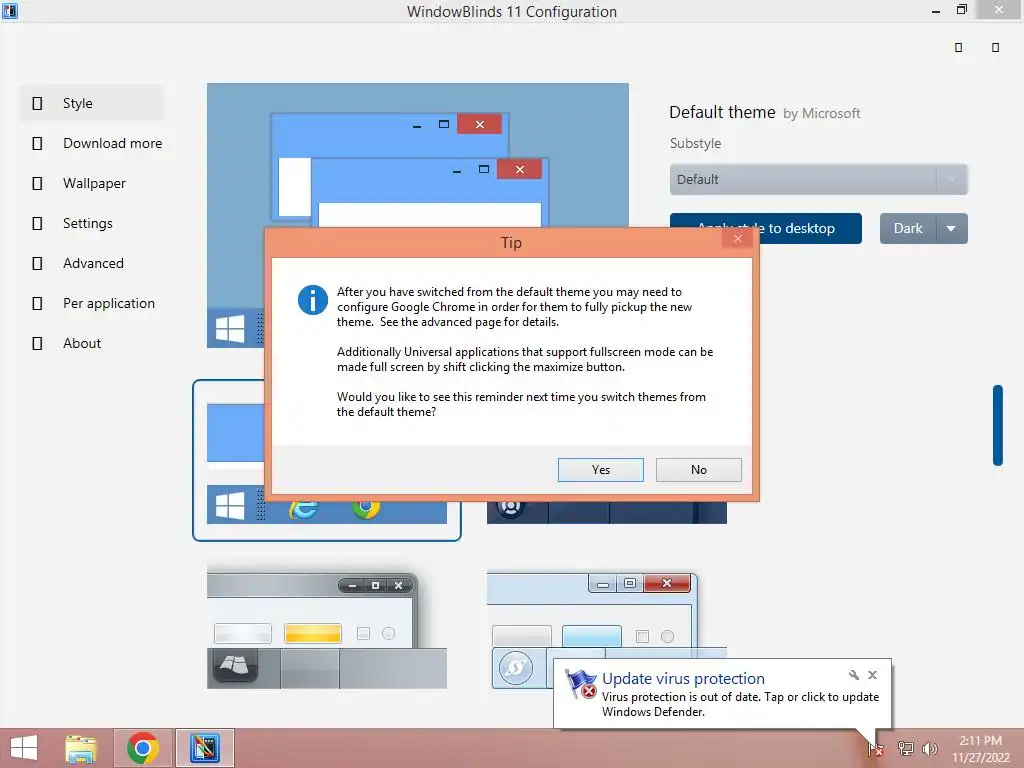Screen dimensions: 1024x768
Task: Click the Action Center flag tray icon
Action: click(876, 748)
